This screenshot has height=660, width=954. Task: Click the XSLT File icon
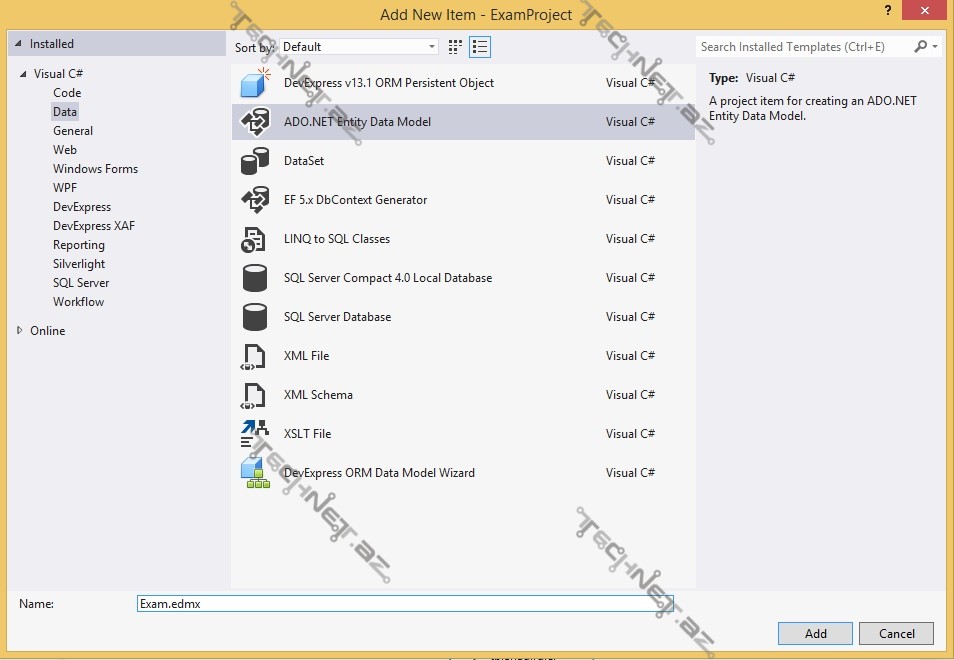pos(255,434)
